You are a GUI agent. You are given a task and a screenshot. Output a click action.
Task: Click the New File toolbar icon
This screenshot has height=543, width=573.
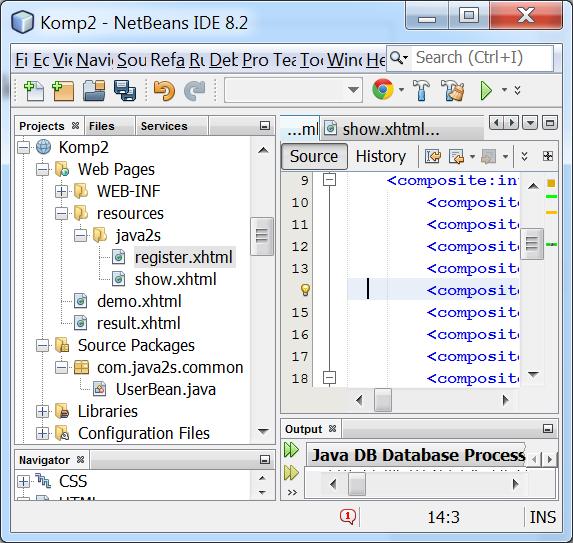pyautogui.click(x=34, y=91)
